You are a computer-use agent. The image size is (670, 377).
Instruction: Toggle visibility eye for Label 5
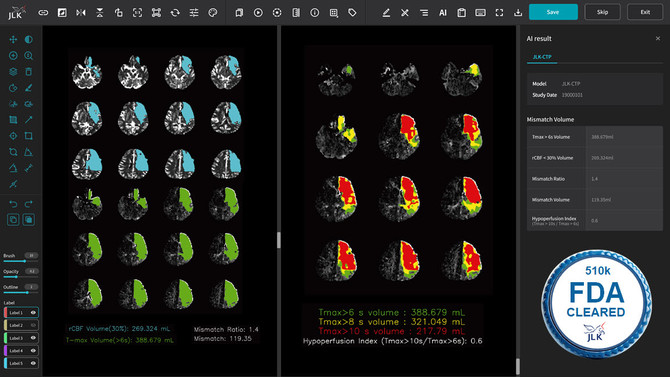click(x=33, y=363)
